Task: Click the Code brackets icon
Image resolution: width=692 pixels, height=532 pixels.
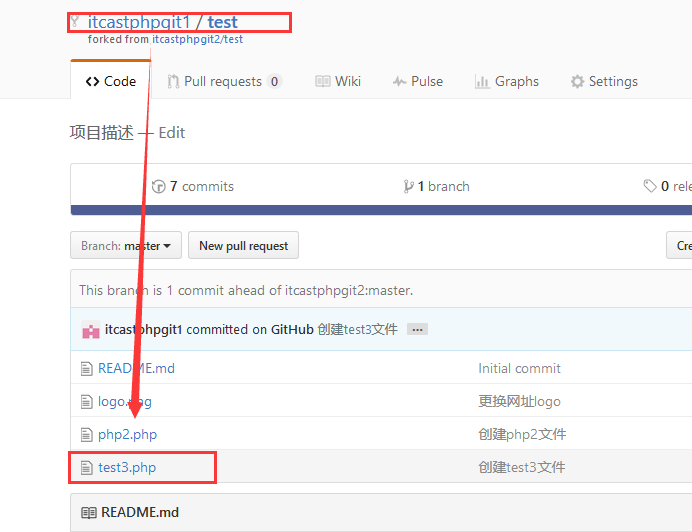Action: point(92,82)
